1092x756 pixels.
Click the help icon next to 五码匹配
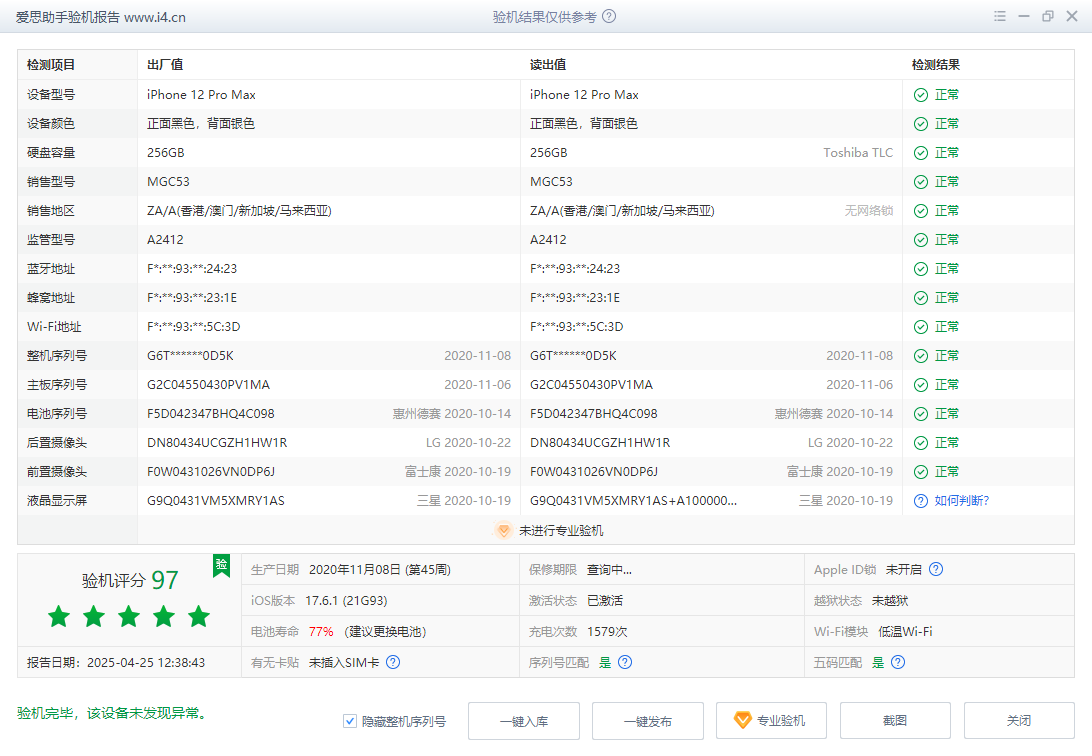898,662
